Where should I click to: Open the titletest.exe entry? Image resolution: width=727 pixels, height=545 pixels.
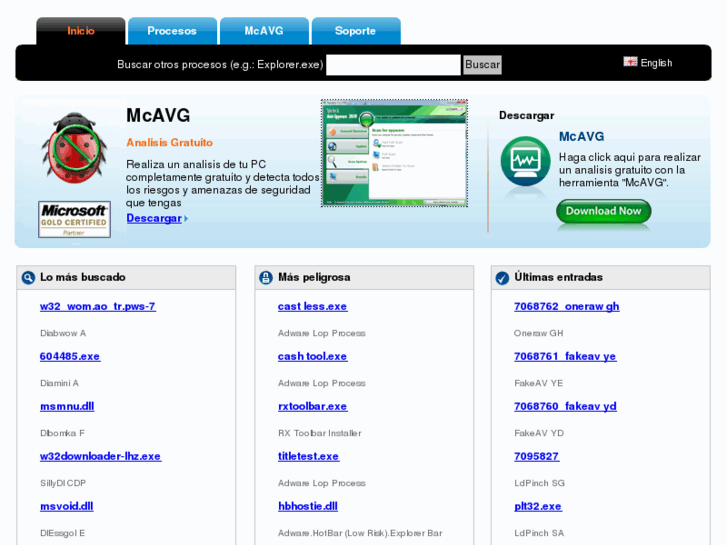coord(308,456)
